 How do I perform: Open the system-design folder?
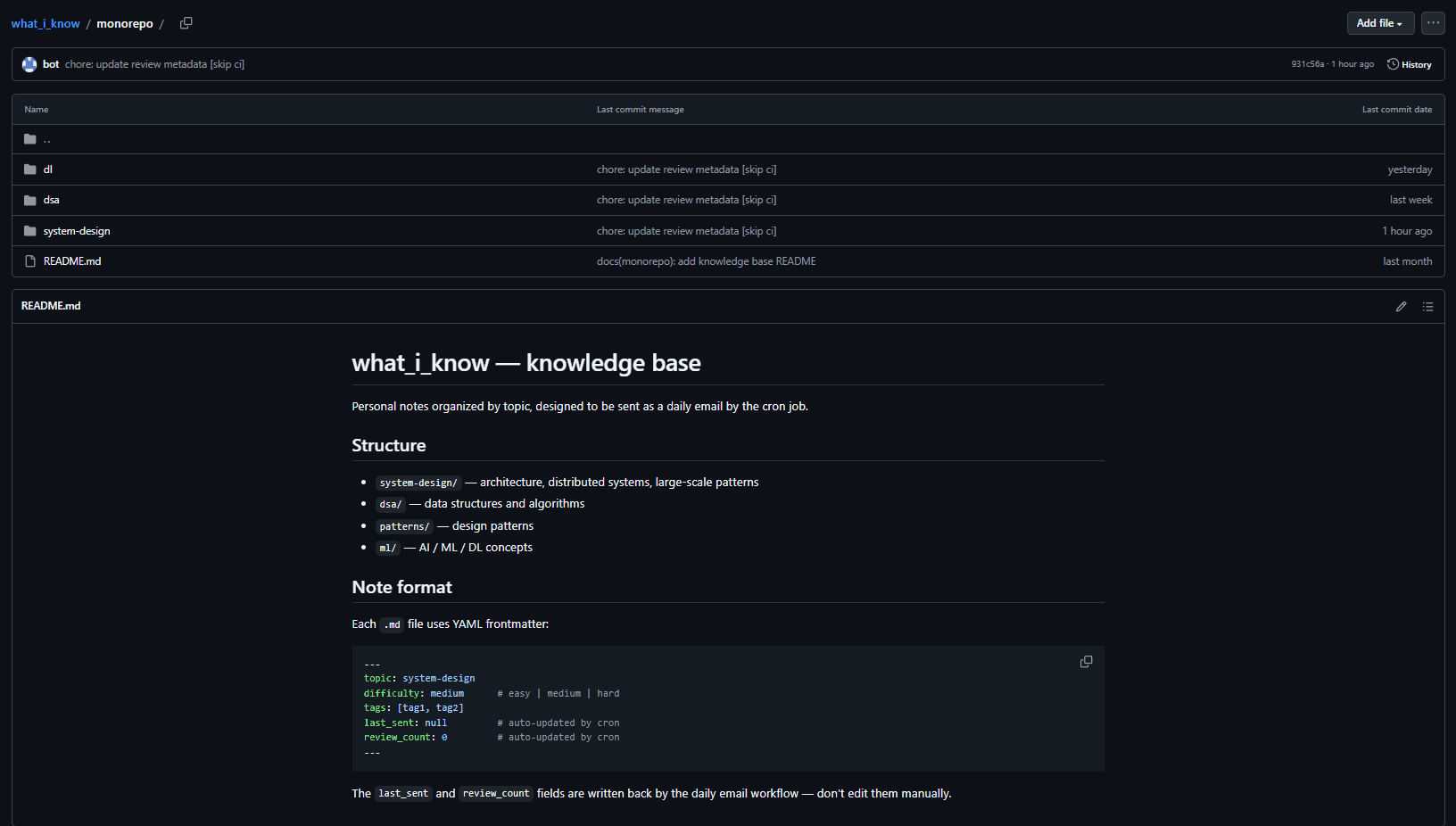pyautogui.click(x=77, y=231)
